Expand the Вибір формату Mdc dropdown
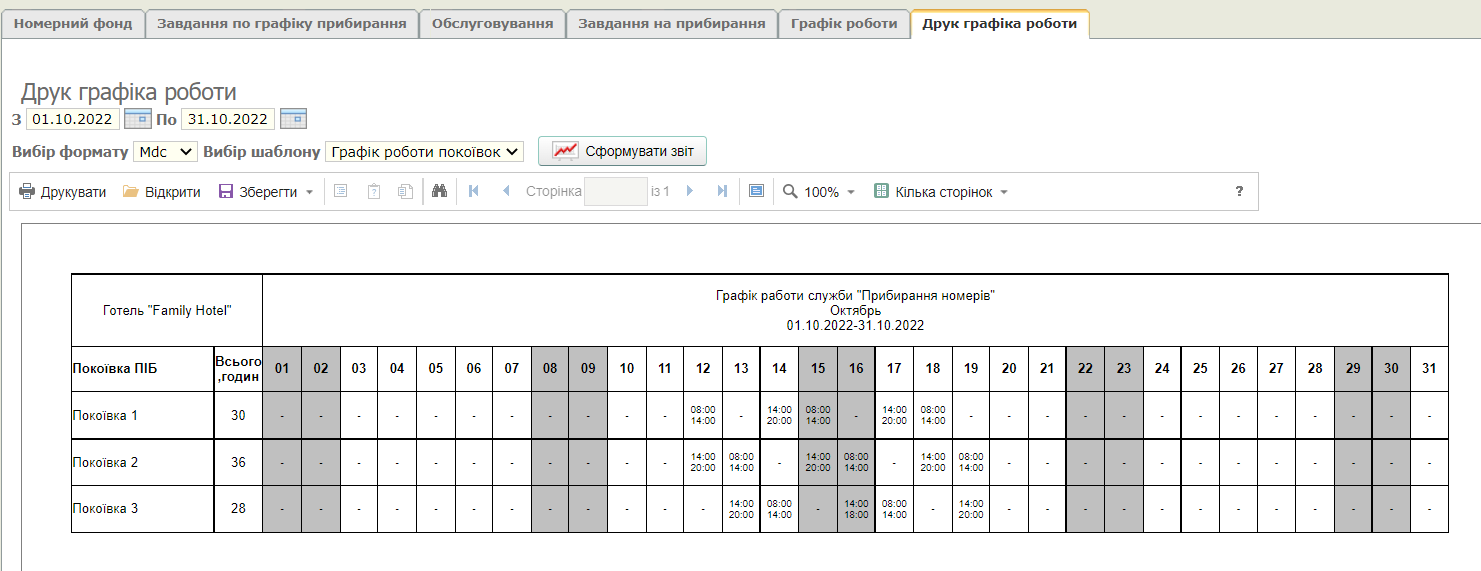This screenshot has height=571, width=1481. pos(165,152)
